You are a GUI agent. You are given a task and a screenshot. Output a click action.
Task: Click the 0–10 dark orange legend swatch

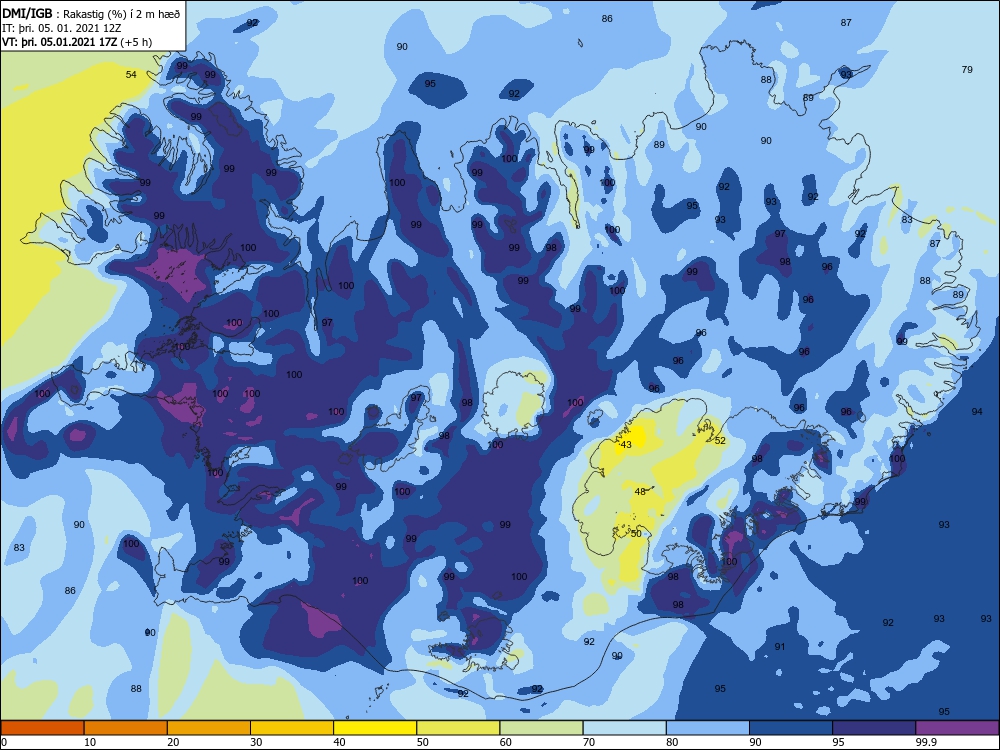(x=42, y=728)
